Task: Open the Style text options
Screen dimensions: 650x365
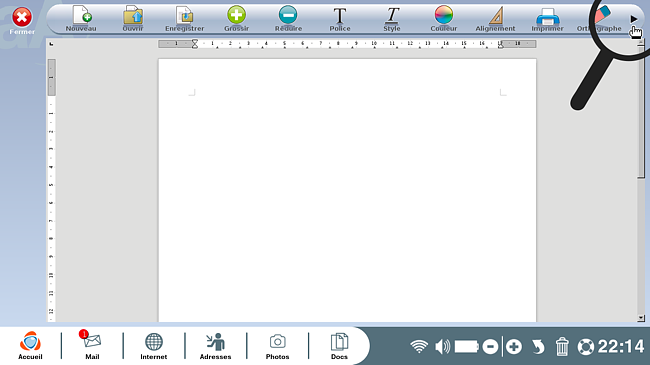Action: 392,19
